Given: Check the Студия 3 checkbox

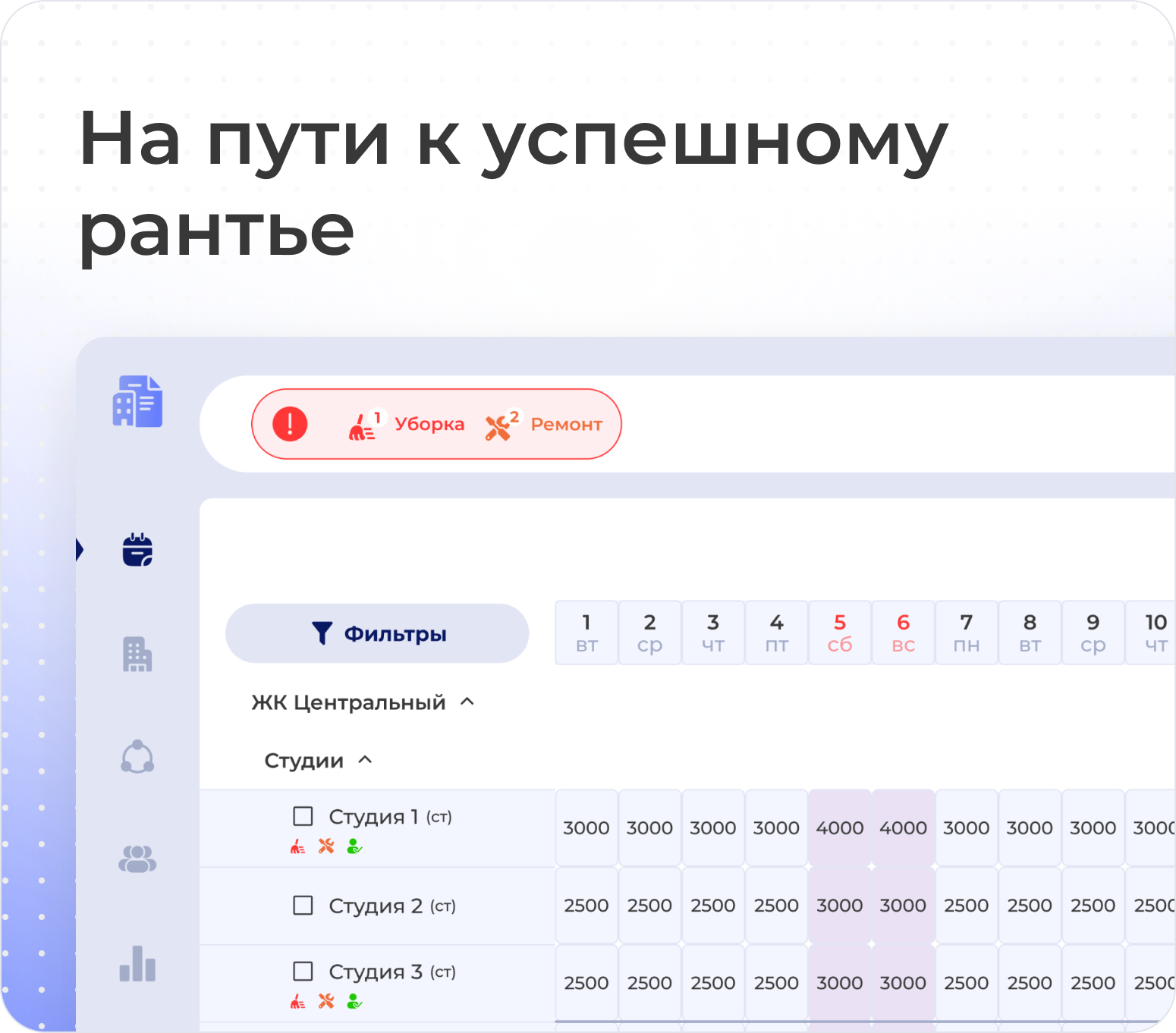Looking at the screenshot, I should coord(303,972).
